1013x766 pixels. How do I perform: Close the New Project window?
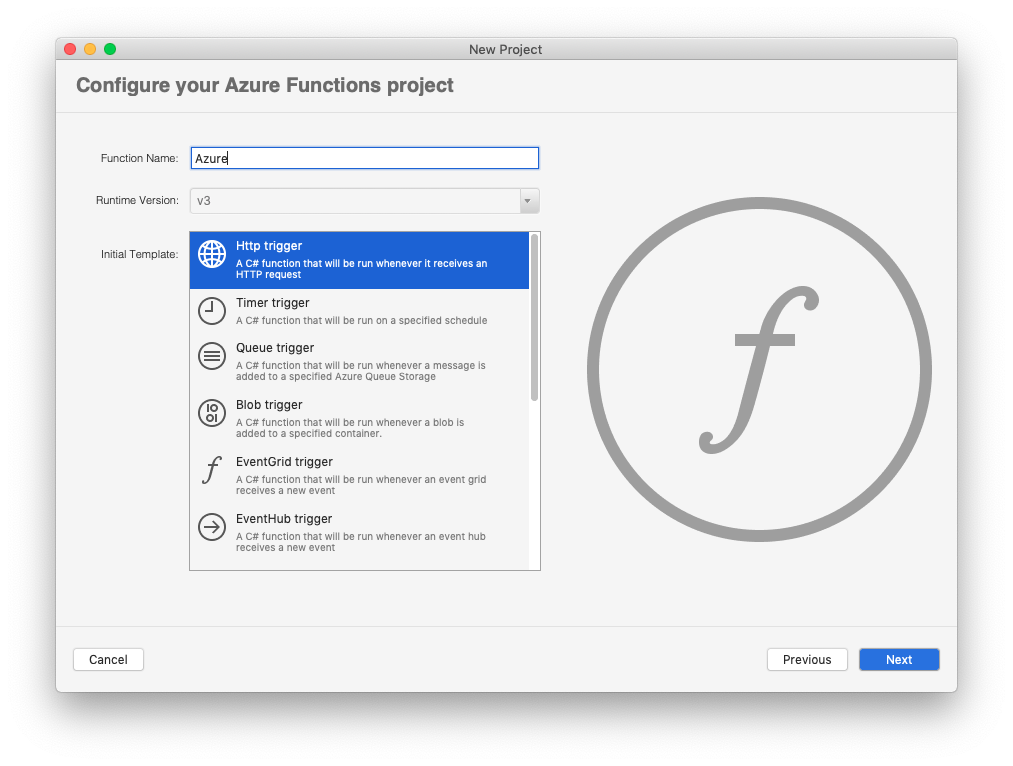(x=70, y=49)
